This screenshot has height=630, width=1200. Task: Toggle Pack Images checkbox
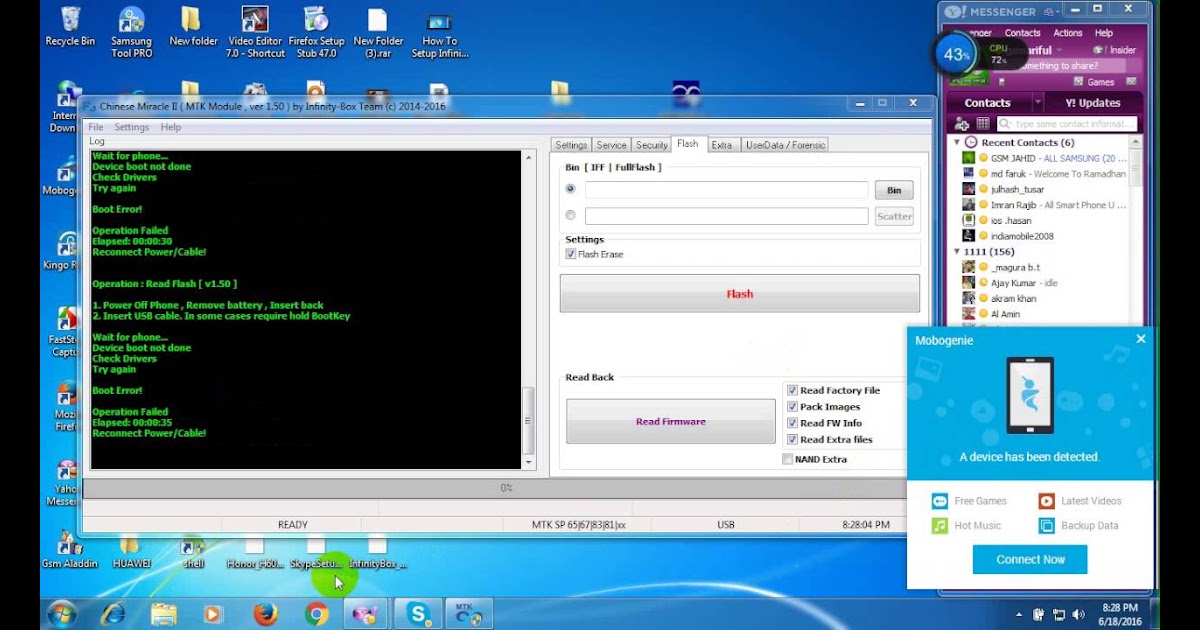click(x=792, y=407)
